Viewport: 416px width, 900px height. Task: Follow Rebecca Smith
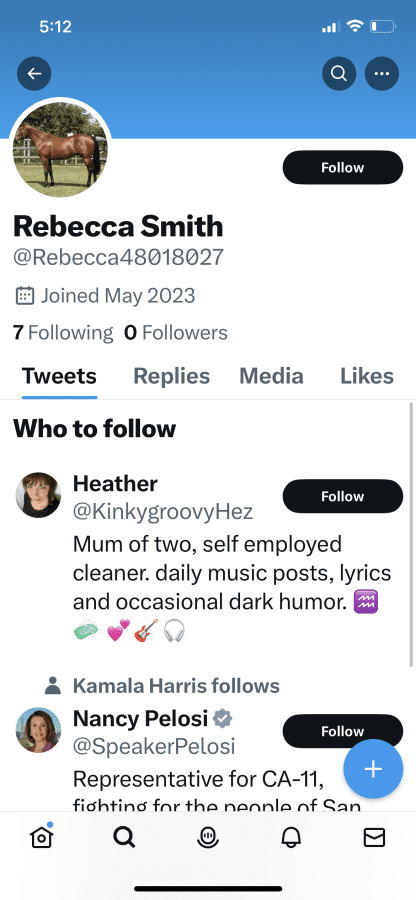click(x=343, y=168)
